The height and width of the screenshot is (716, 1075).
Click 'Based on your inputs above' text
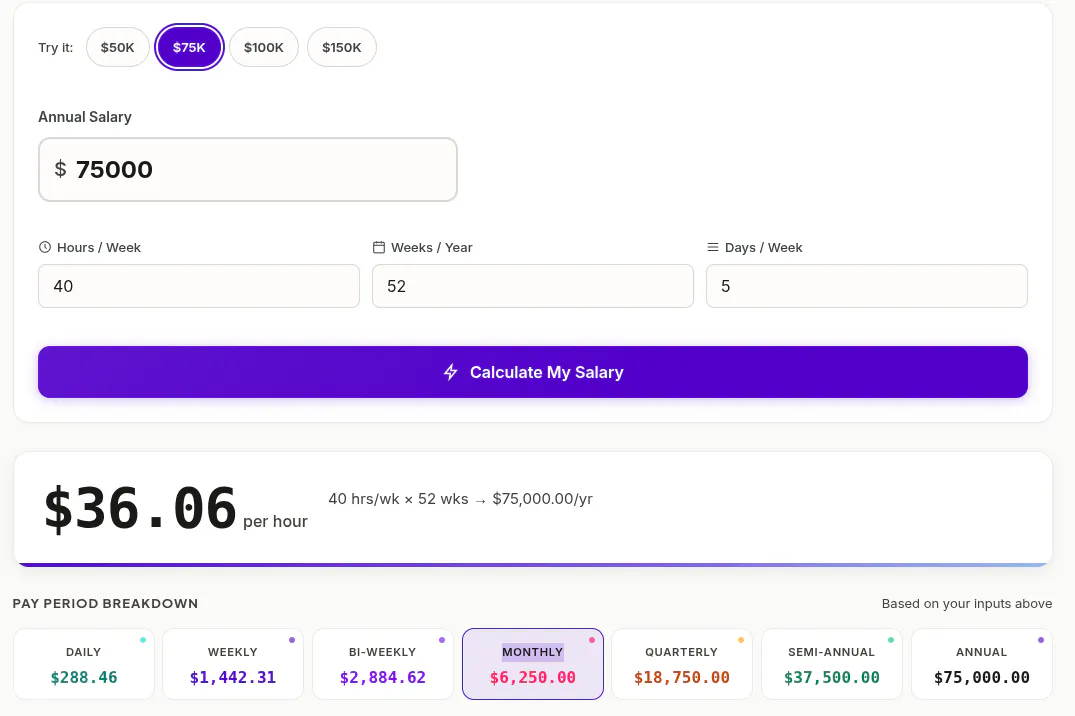pyautogui.click(x=967, y=604)
